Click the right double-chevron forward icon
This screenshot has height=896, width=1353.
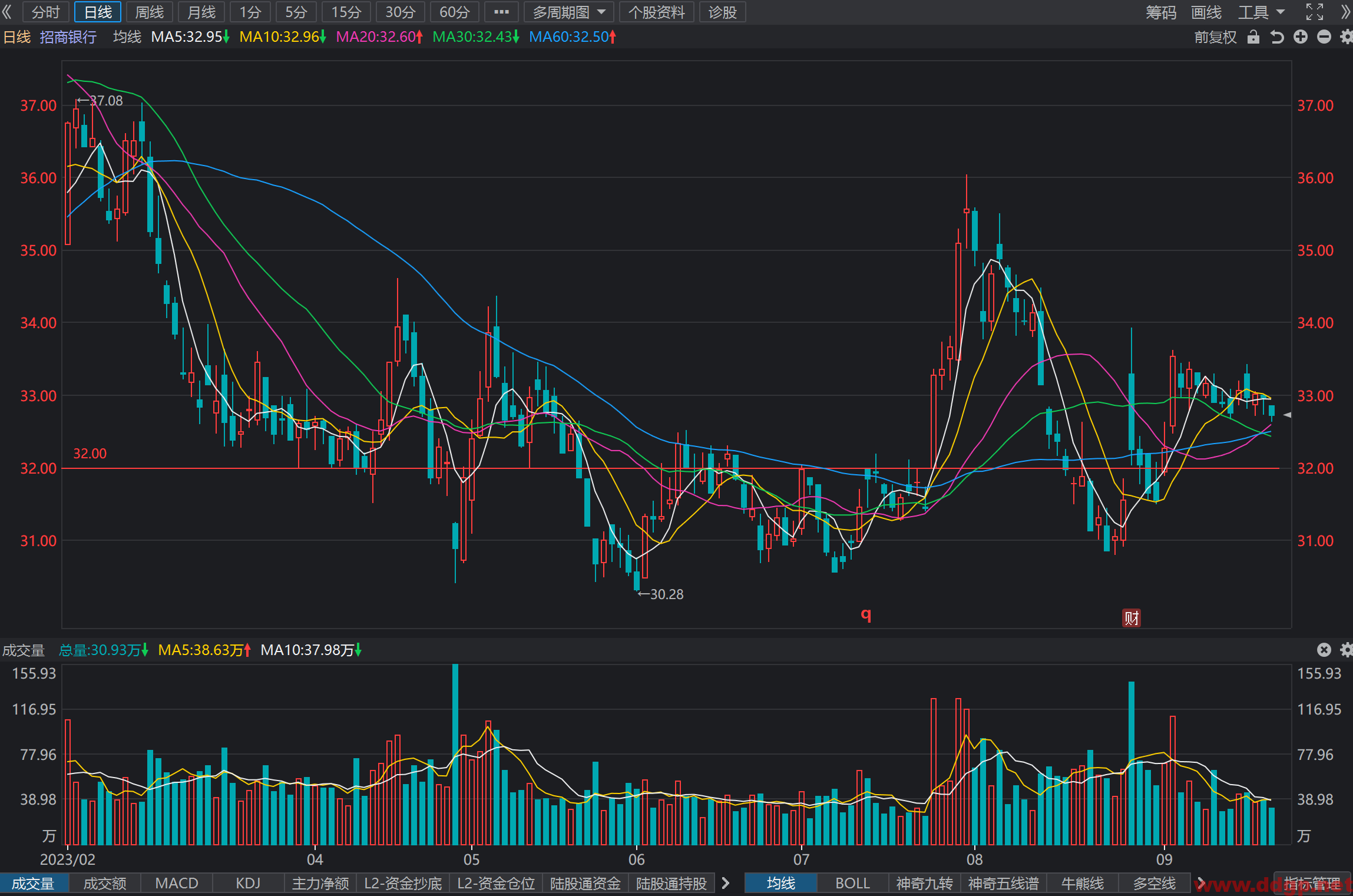coord(1346,12)
